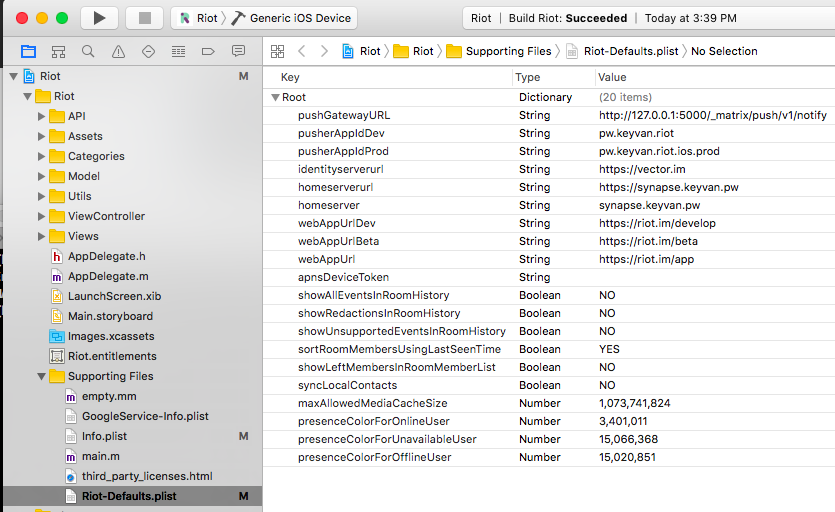Collapse the Riot group folder
Image resolution: width=835 pixels, height=512 pixels.
click(x=28, y=96)
